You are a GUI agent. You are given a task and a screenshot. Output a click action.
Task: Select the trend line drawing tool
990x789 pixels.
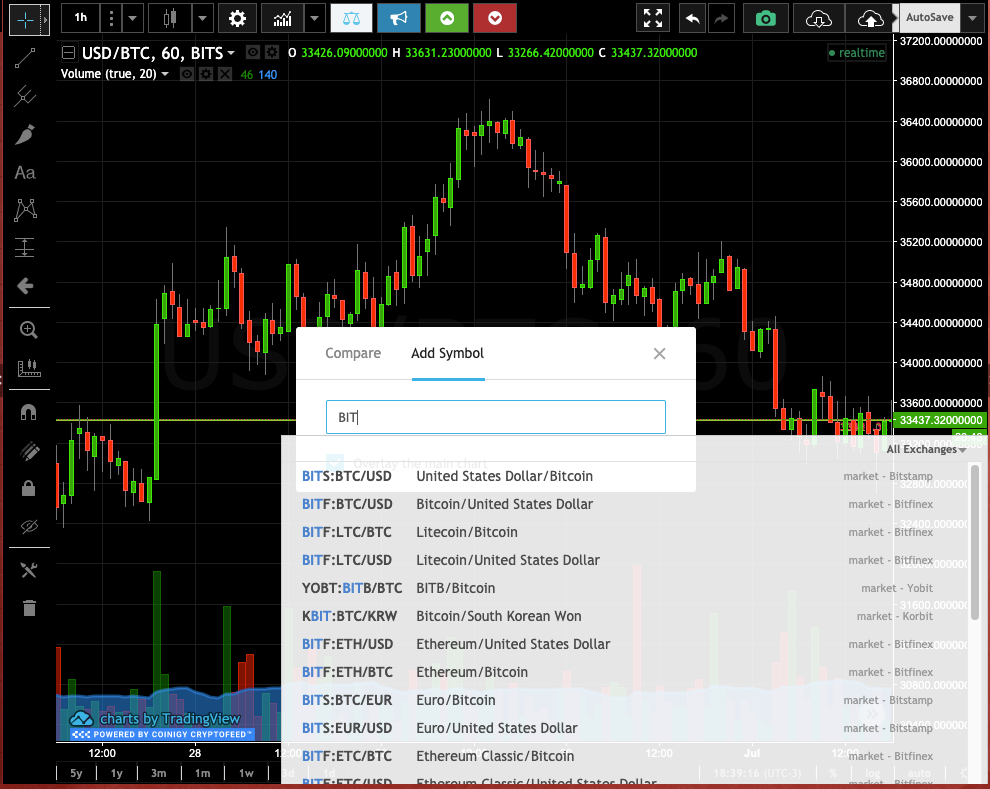[25, 58]
